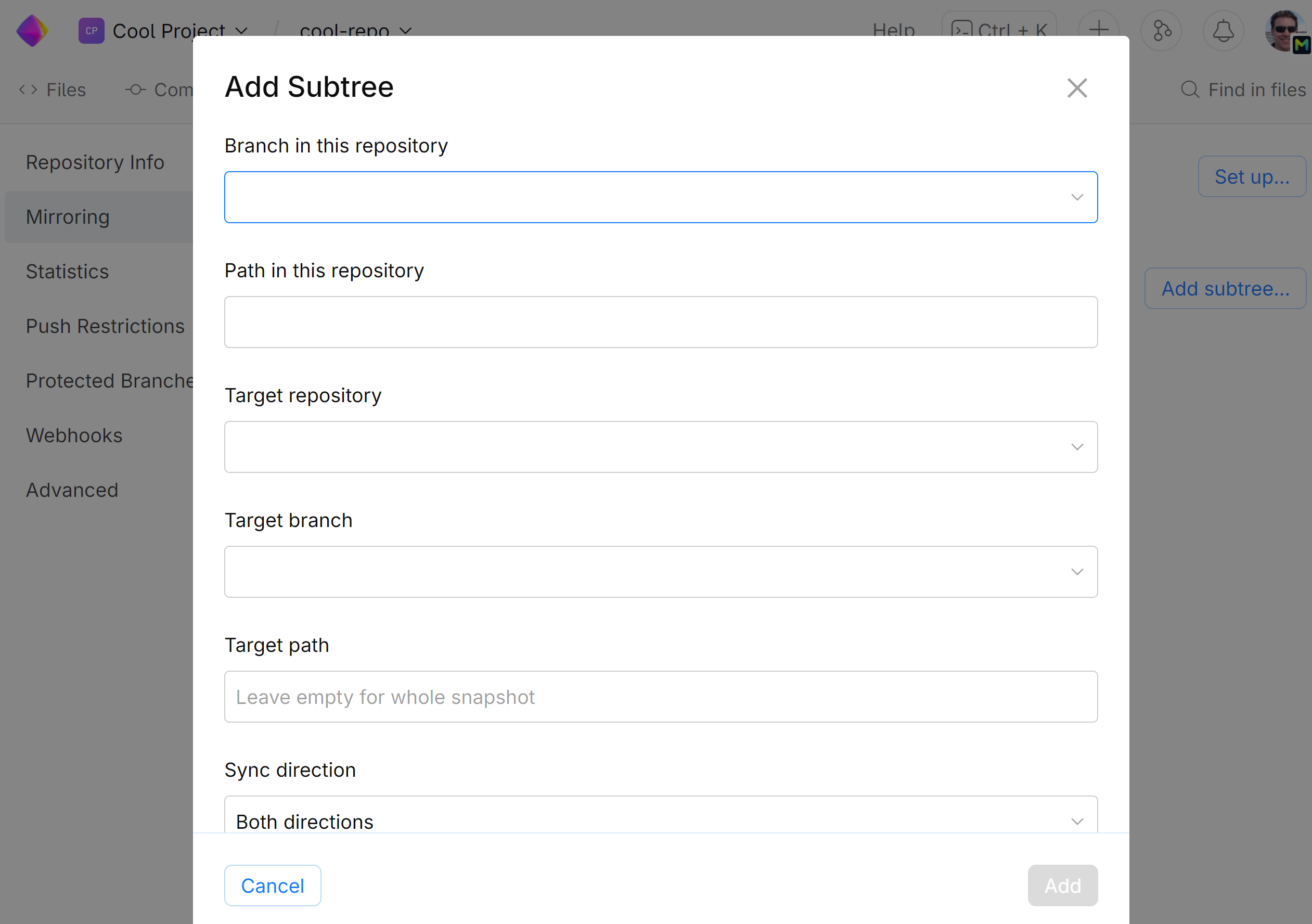Viewport: 1312px width, 924px height.
Task: Click the Find in files search icon
Action: pos(1190,89)
